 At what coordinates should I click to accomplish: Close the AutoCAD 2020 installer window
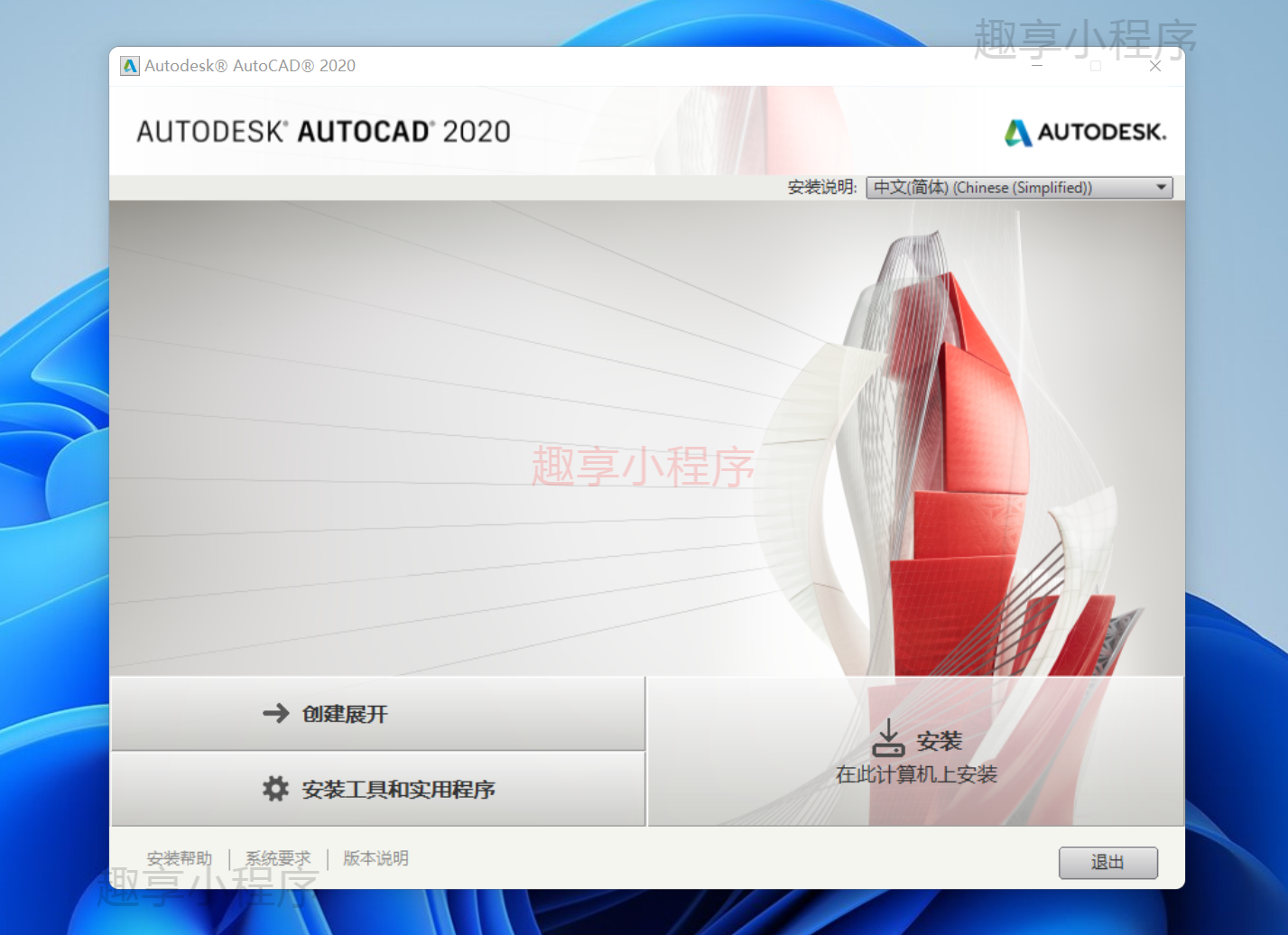(x=1154, y=66)
